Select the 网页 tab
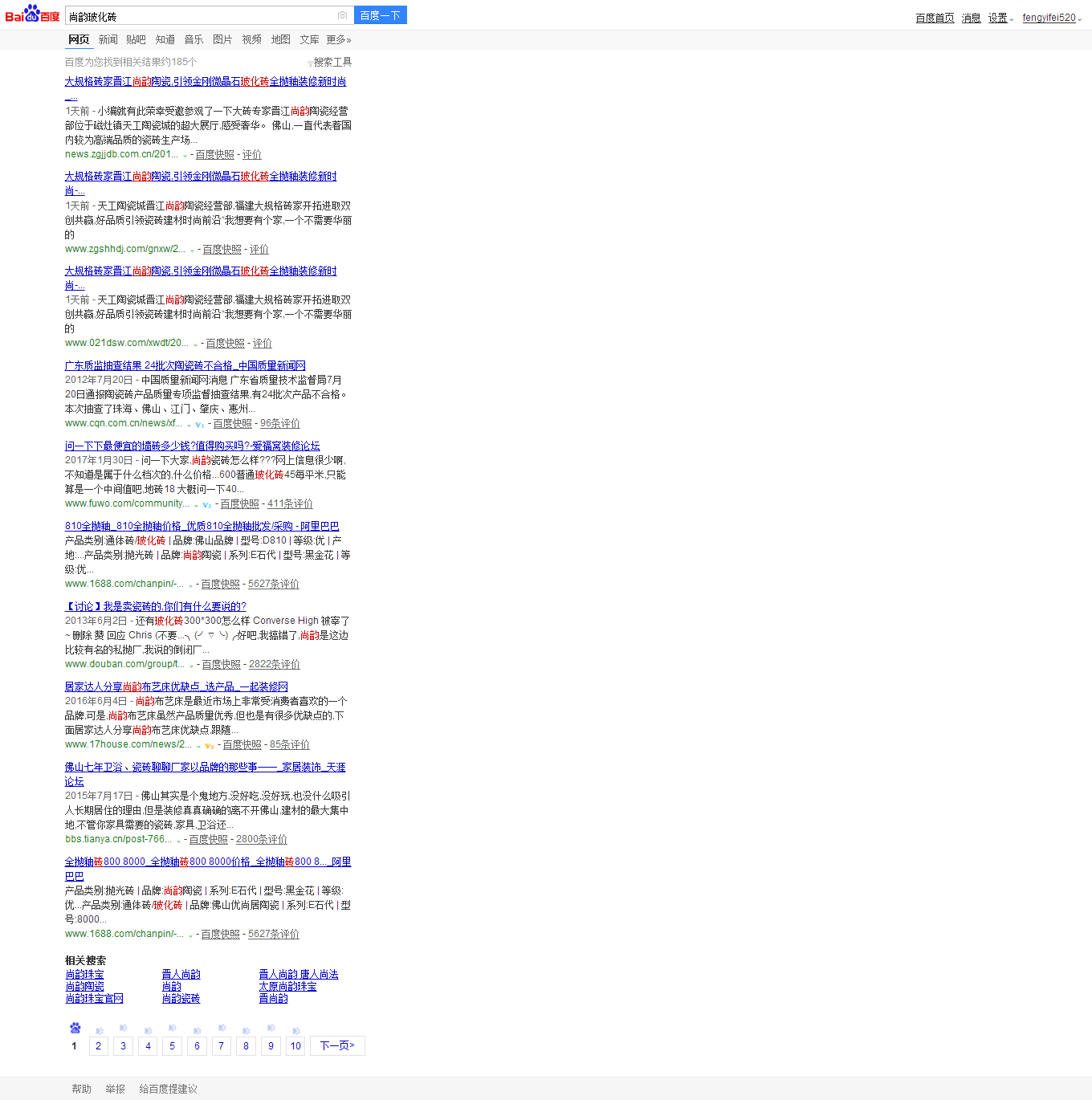Image resolution: width=1092 pixels, height=1100 pixels. coord(79,39)
